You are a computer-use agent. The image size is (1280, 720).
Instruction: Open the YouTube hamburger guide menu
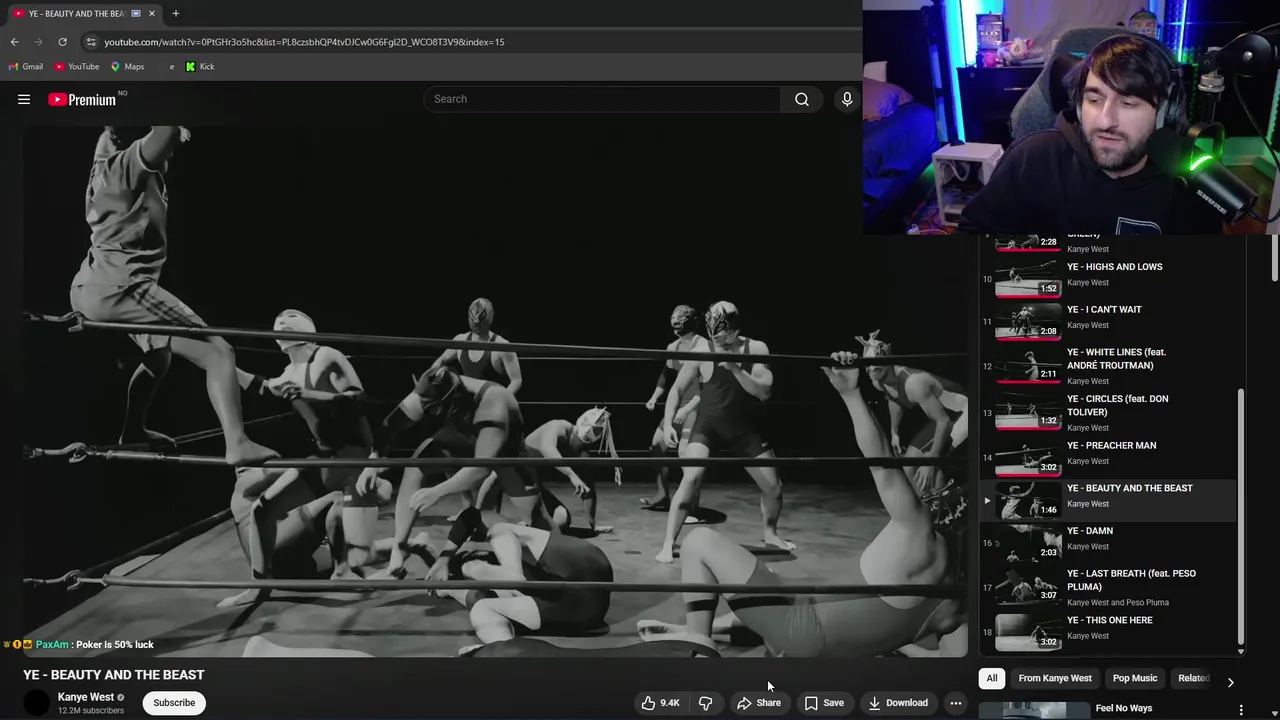click(x=24, y=99)
